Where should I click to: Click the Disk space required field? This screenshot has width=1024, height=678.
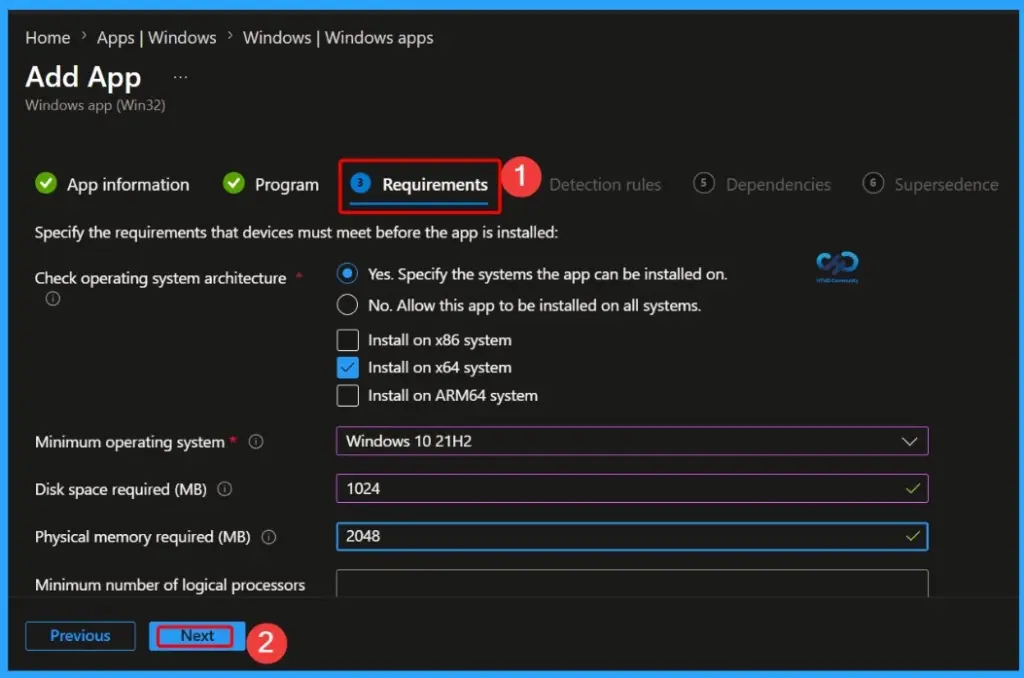pos(632,489)
